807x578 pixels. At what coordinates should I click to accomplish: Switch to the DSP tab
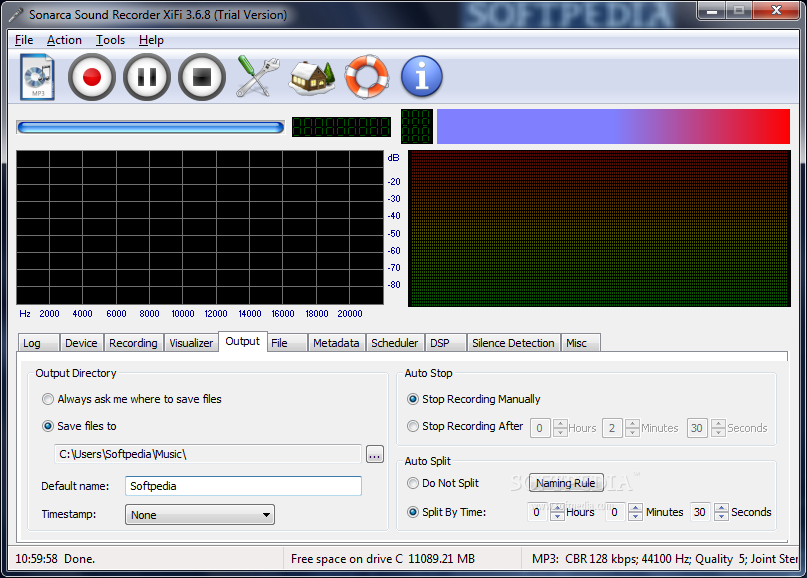point(446,343)
